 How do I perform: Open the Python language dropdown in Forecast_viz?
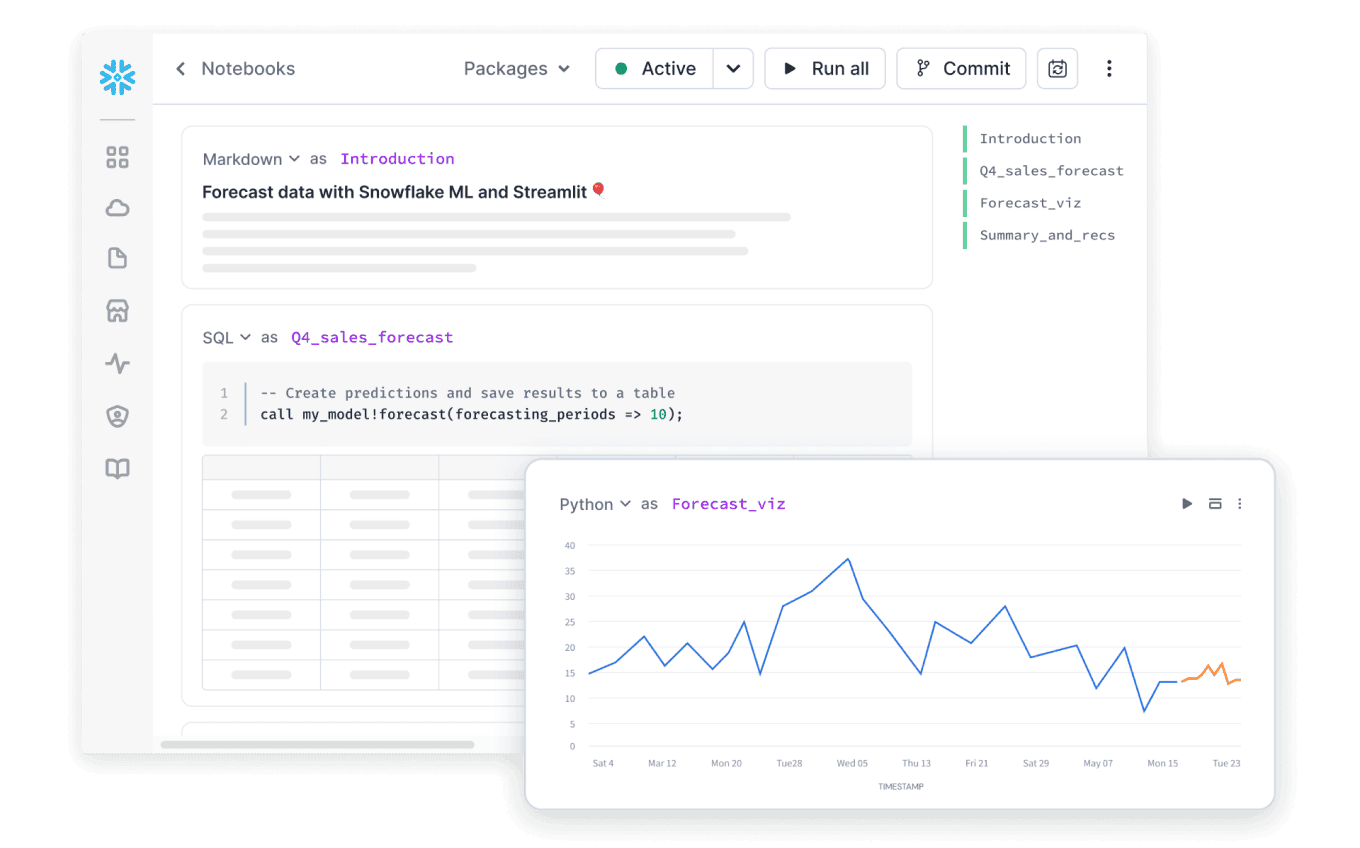click(594, 504)
